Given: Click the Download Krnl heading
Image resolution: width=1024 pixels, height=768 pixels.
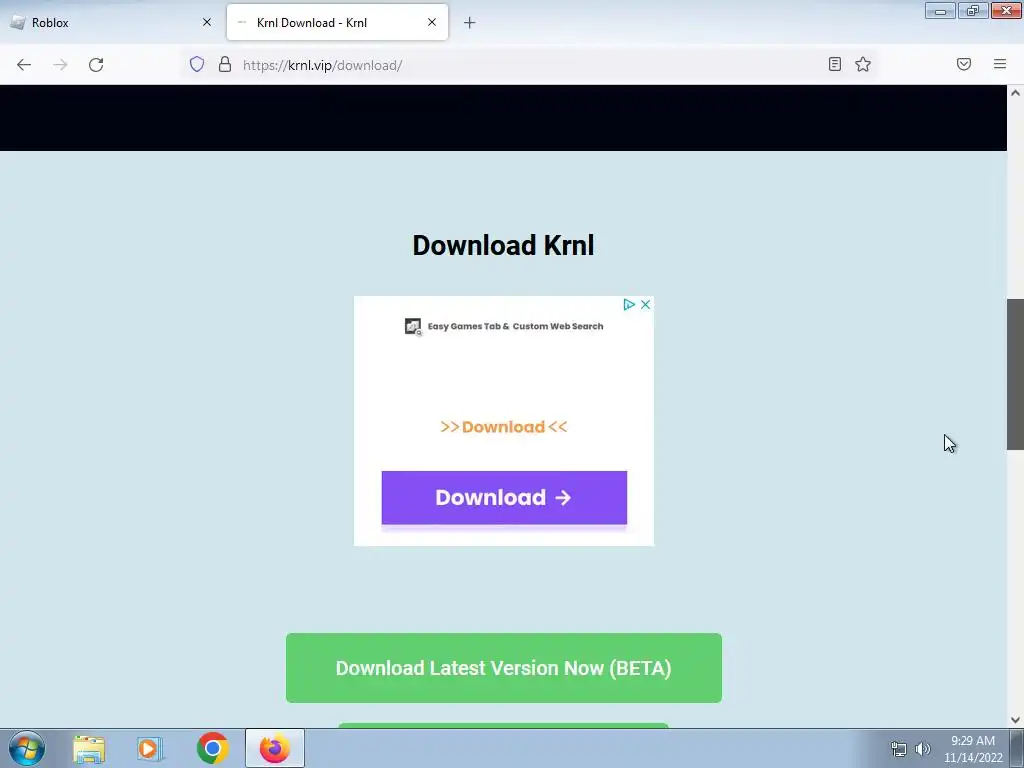Looking at the screenshot, I should (x=504, y=246).
